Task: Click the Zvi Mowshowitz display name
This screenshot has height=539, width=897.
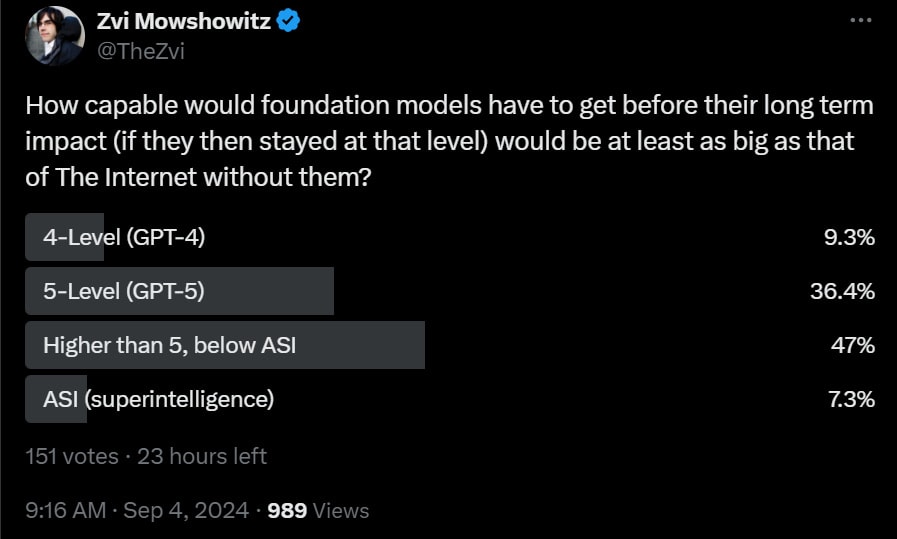Action: (184, 22)
